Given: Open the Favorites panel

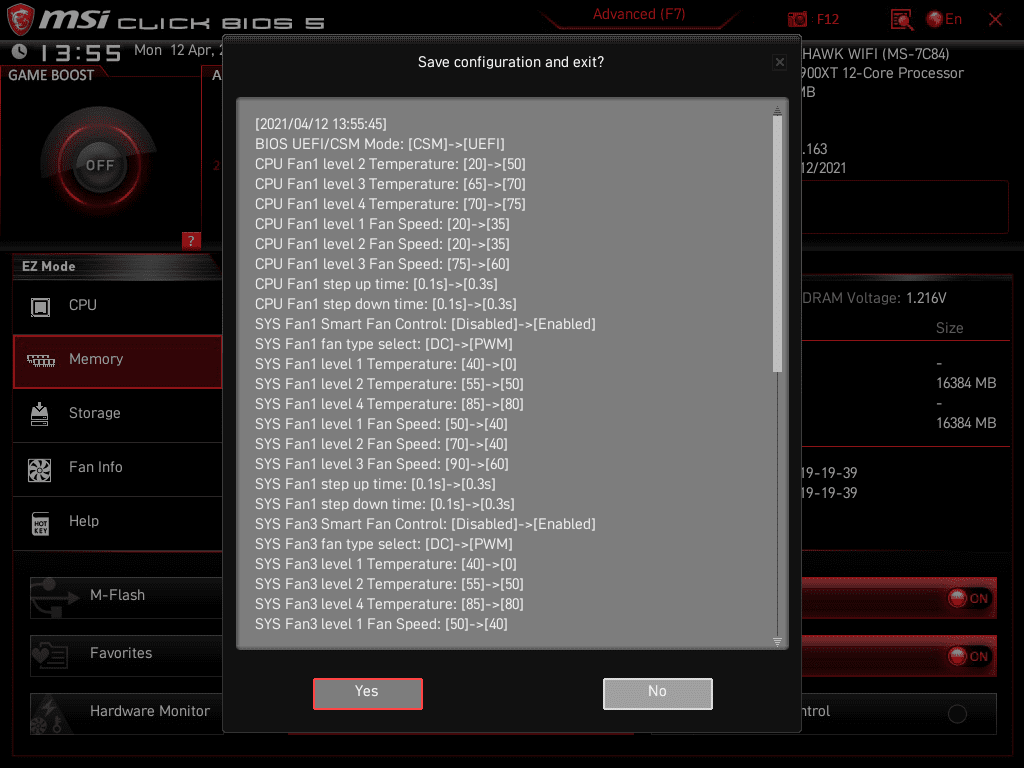Looking at the screenshot, I should (x=126, y=655).
